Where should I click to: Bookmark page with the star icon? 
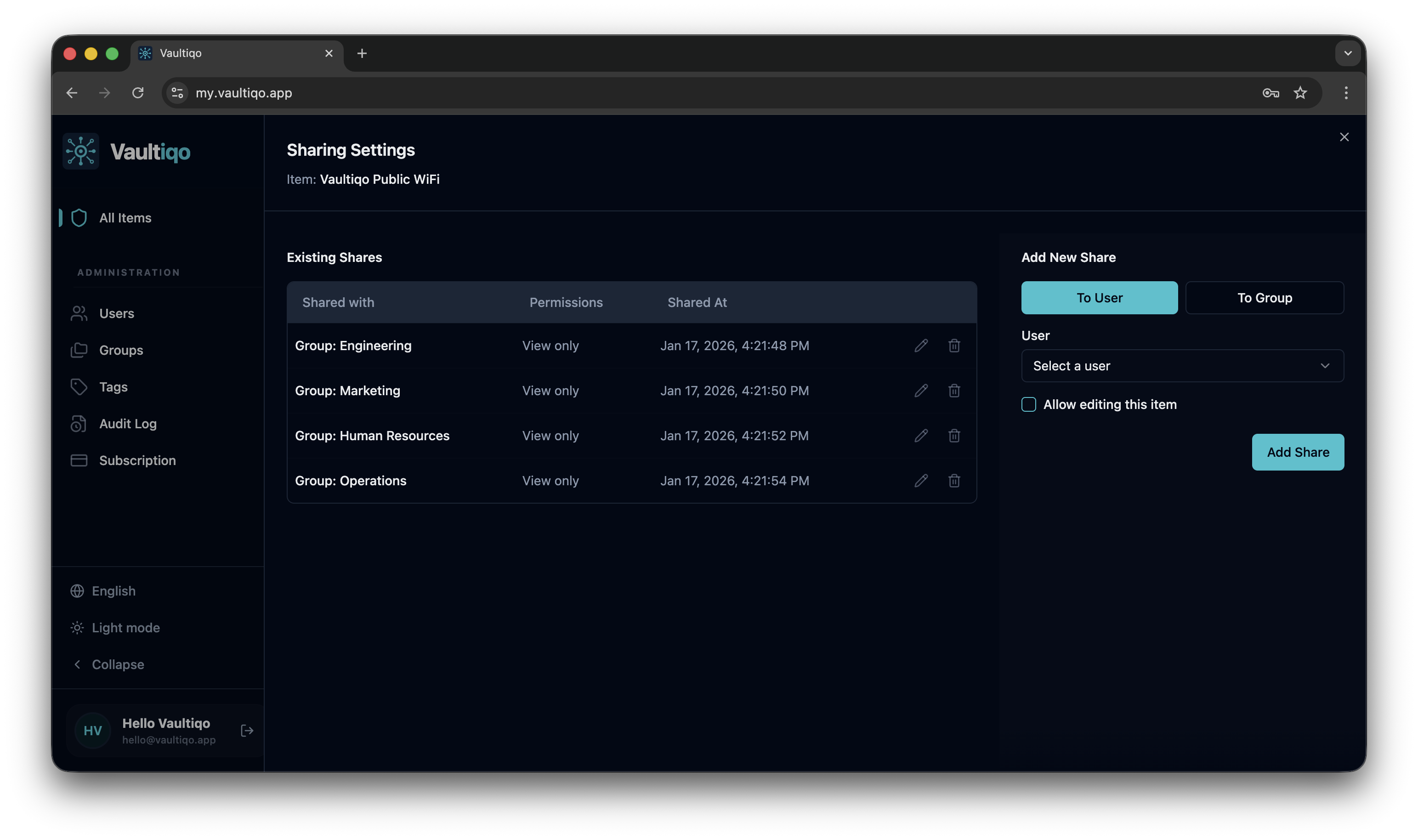pos(1300,93)
